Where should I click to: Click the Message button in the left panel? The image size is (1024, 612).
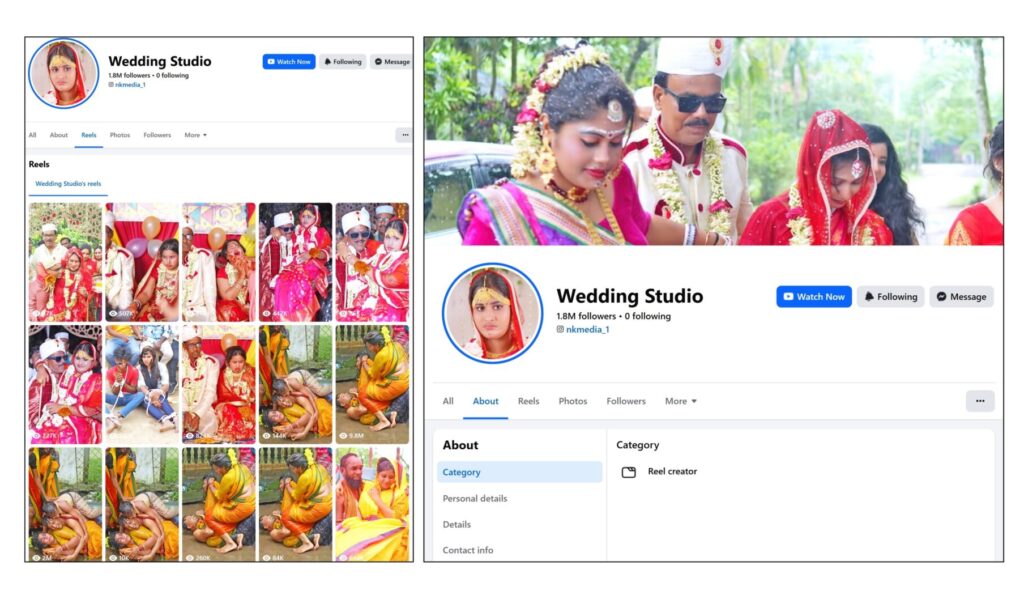[x=392, y=61]
